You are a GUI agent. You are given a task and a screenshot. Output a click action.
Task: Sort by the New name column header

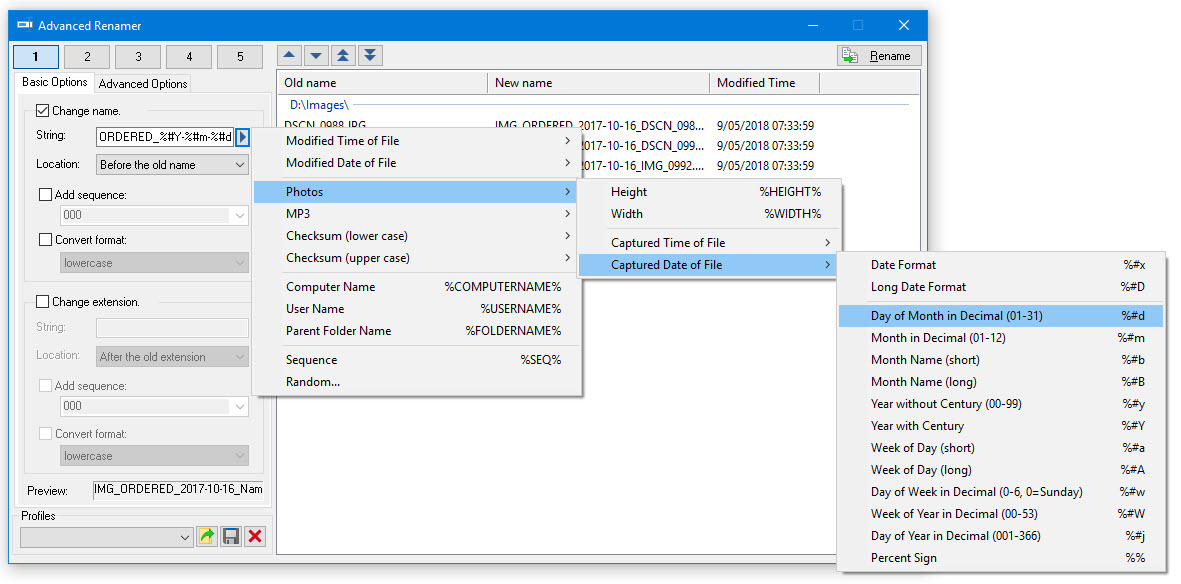coord(599,83)
